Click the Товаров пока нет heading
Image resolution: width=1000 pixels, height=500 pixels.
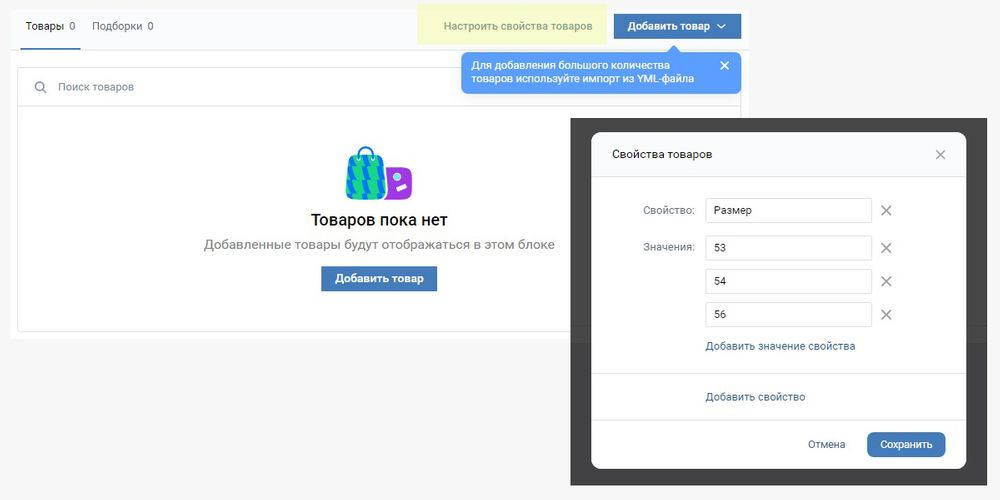[x=379, y=220]
